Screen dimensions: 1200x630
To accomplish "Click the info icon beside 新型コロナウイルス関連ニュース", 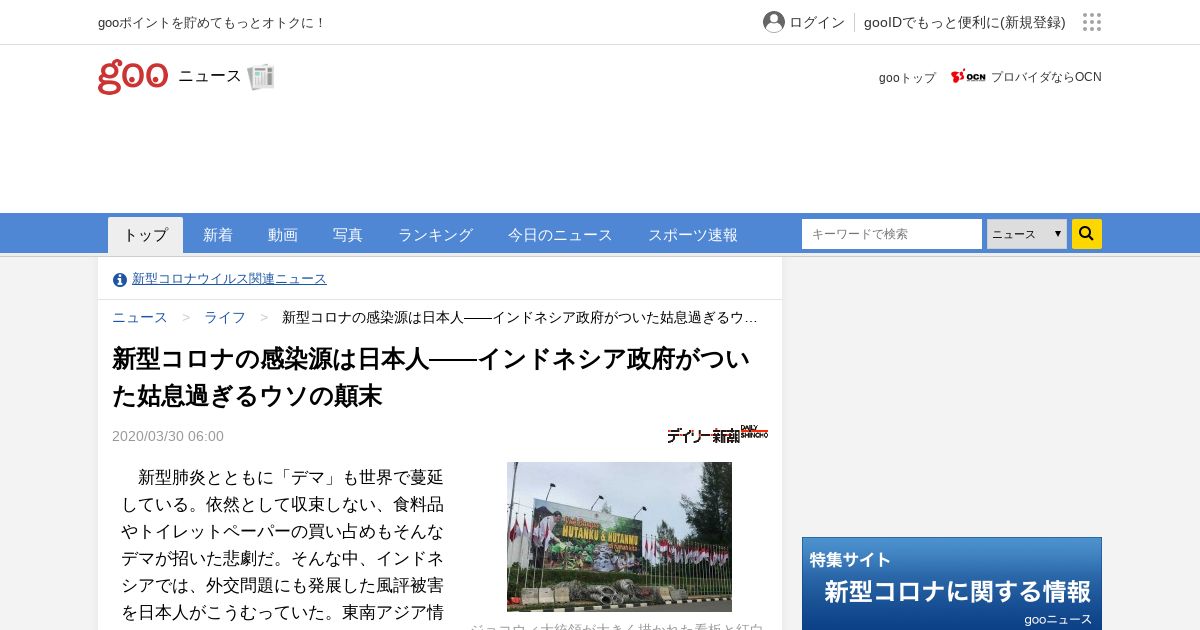I will 120,280.
